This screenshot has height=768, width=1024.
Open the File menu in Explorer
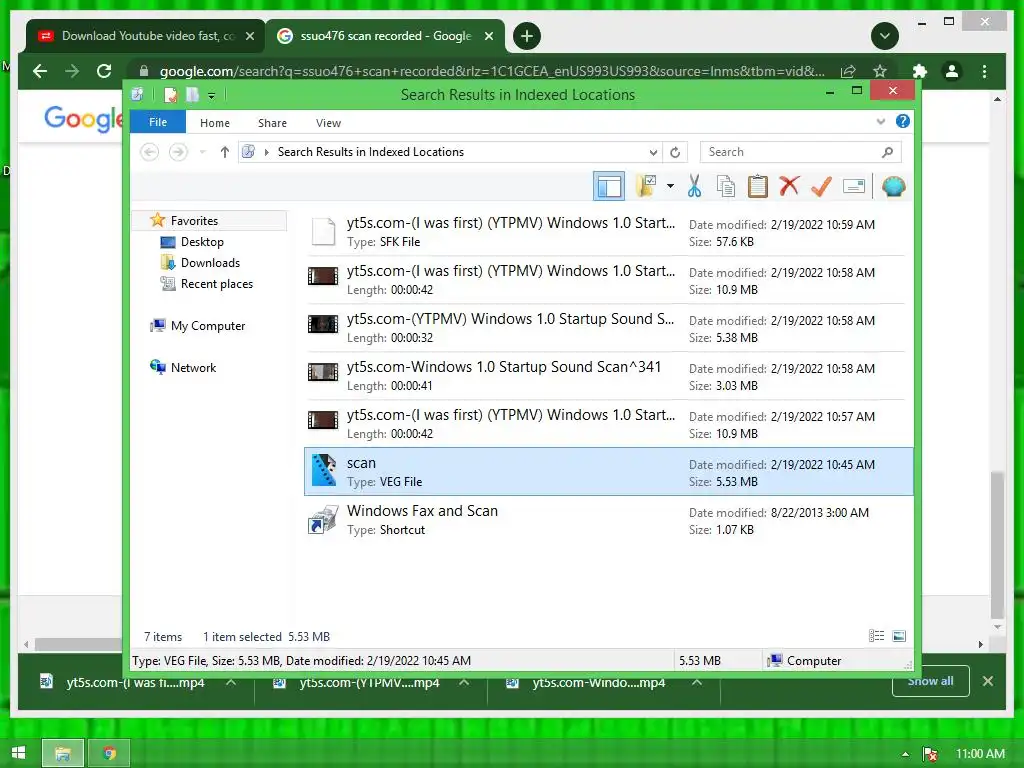pyautogui.click(x=158, y=122)
